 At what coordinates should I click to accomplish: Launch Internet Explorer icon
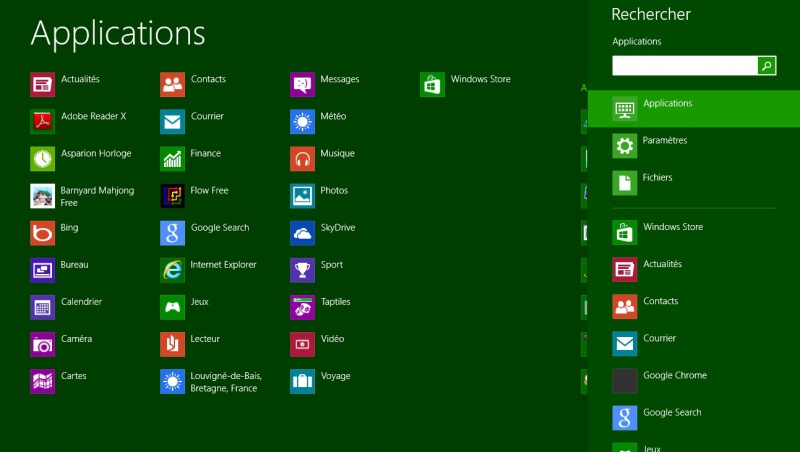172,270
